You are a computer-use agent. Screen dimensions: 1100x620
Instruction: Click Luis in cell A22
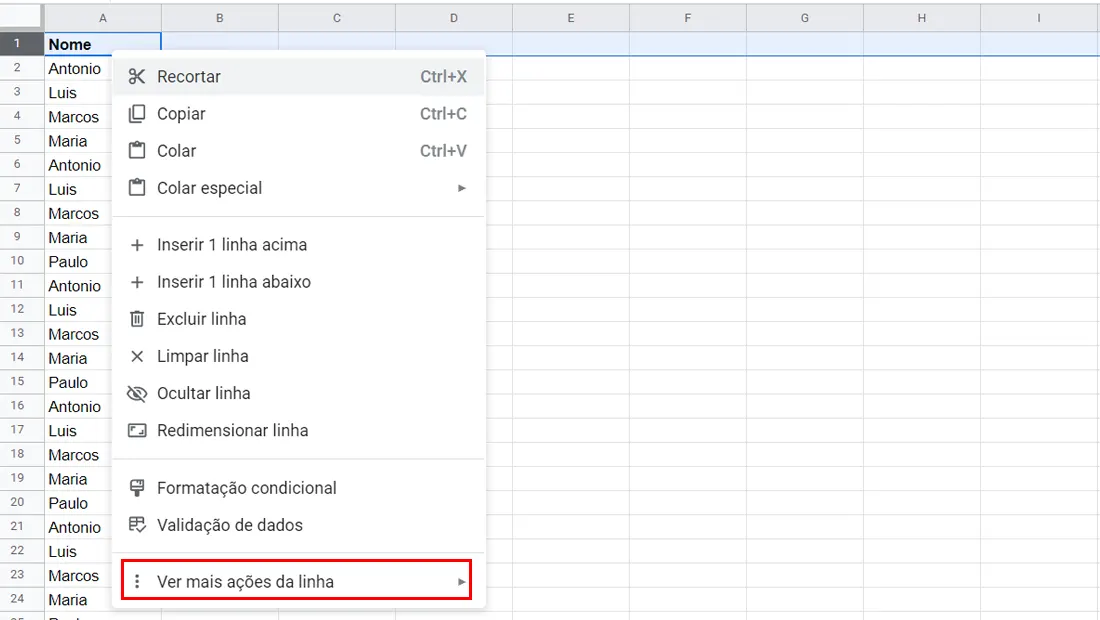(62, 551)
